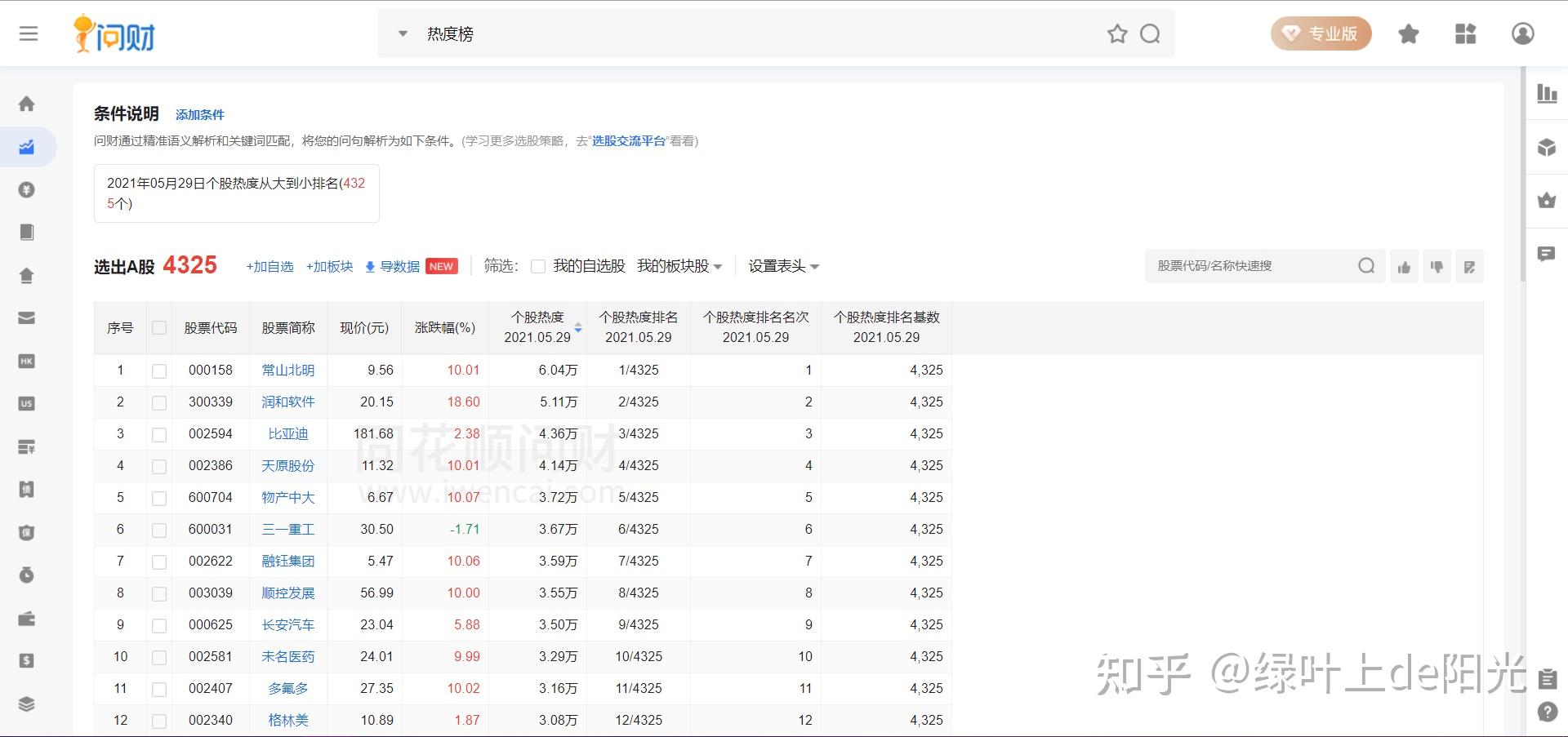The image size is (1568, 737).
Task: Tick the checkbox for 002622 row
Action: pos(159,562)
